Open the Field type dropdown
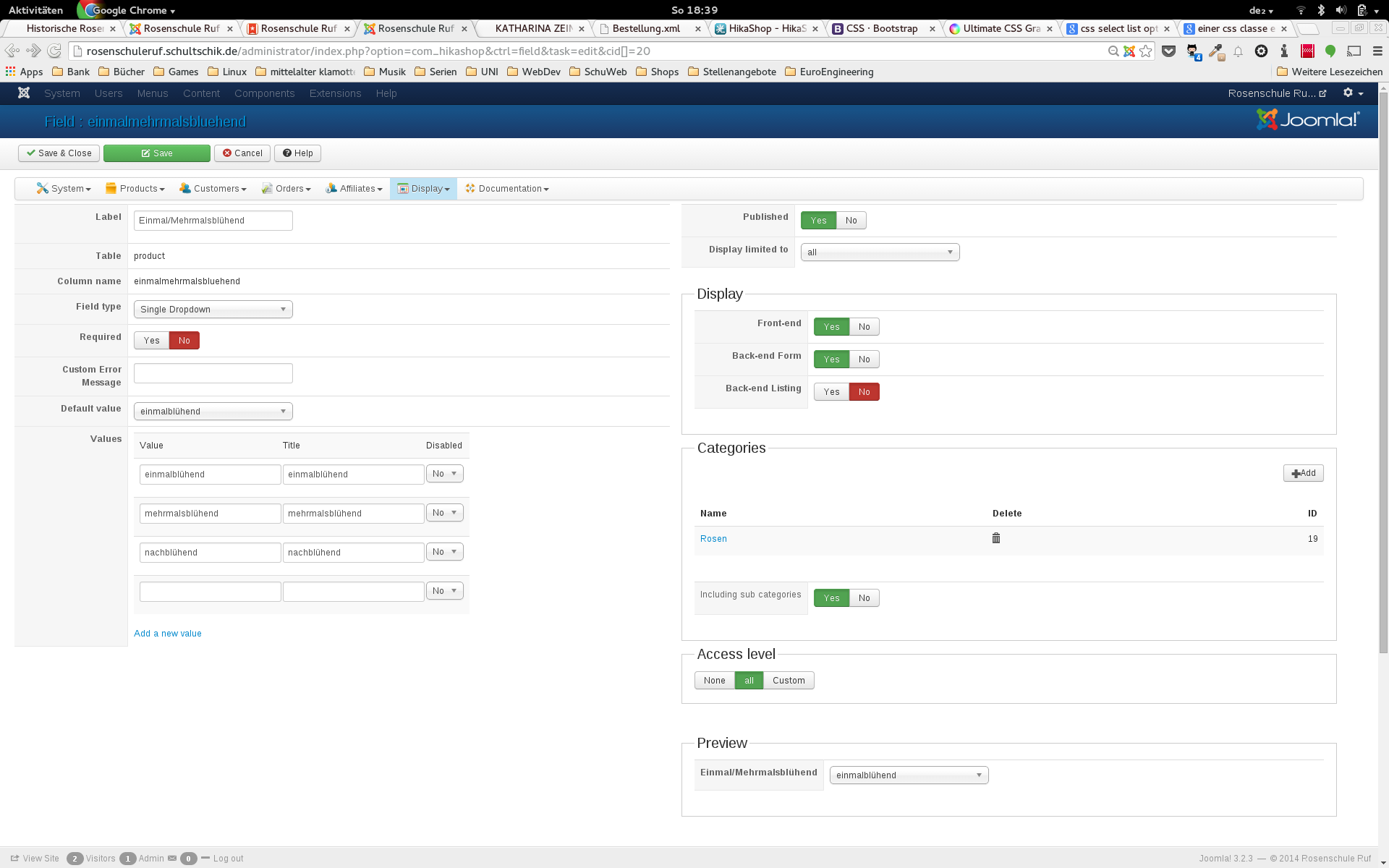The width and height of the screenshot is (1389, 868). 213,310
